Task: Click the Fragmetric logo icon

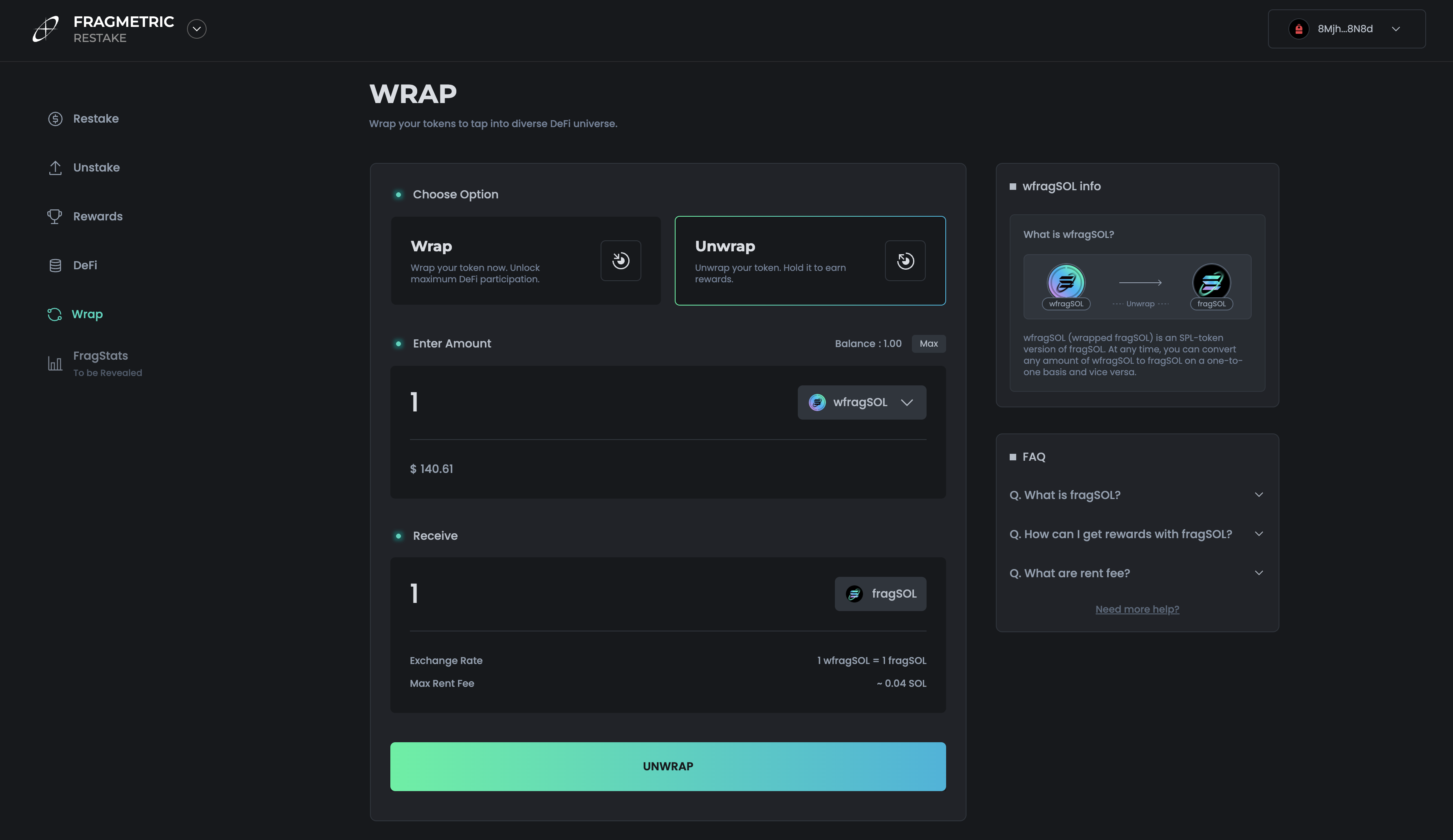Action: [x=46, y=29]
